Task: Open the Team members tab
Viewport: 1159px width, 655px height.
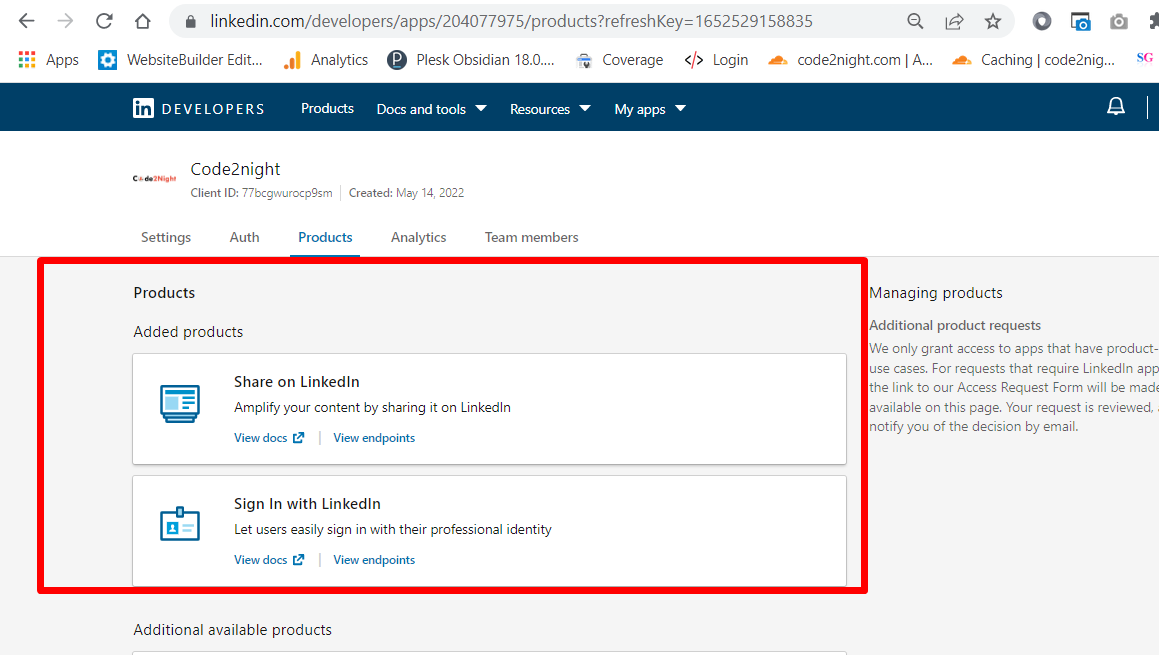Action: pyautogui.click(x=531, y=237)
